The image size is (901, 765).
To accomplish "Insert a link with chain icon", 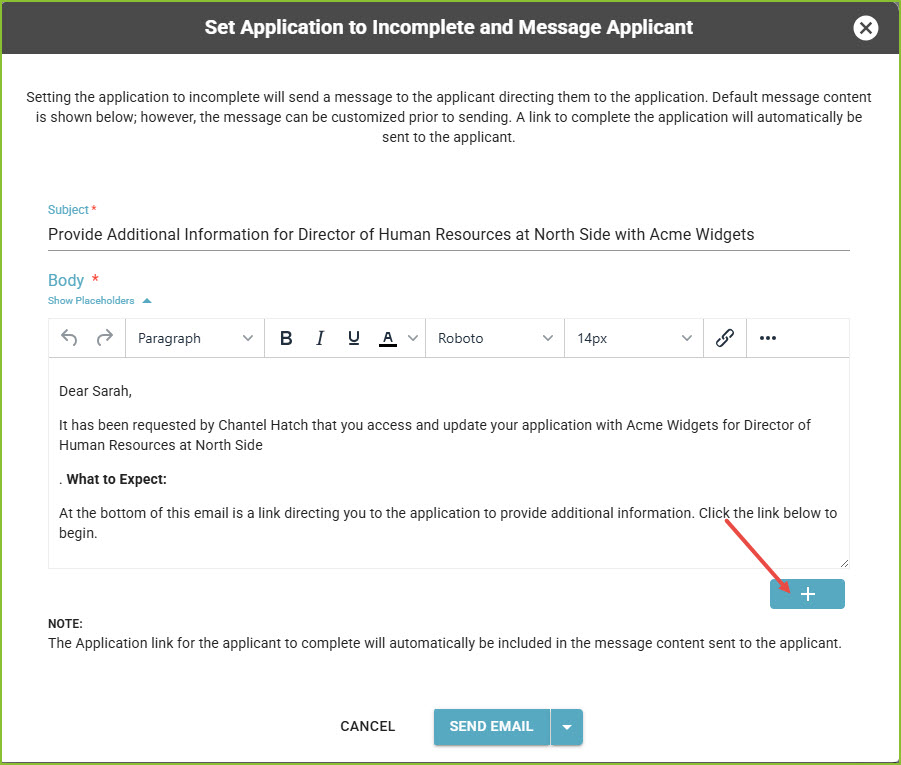I will pos(725,338).
